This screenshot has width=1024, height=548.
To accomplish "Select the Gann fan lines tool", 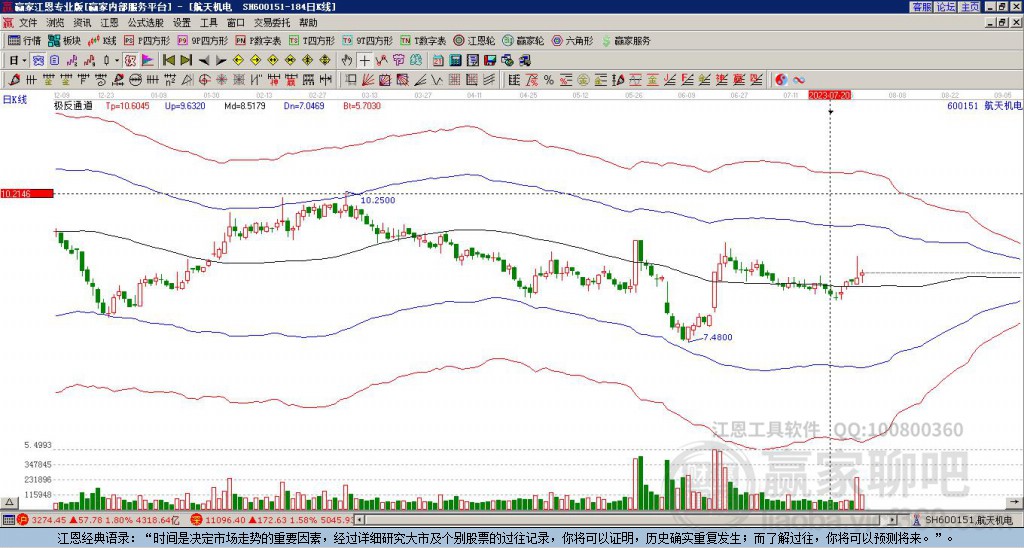I will click(x=368, y=80).
